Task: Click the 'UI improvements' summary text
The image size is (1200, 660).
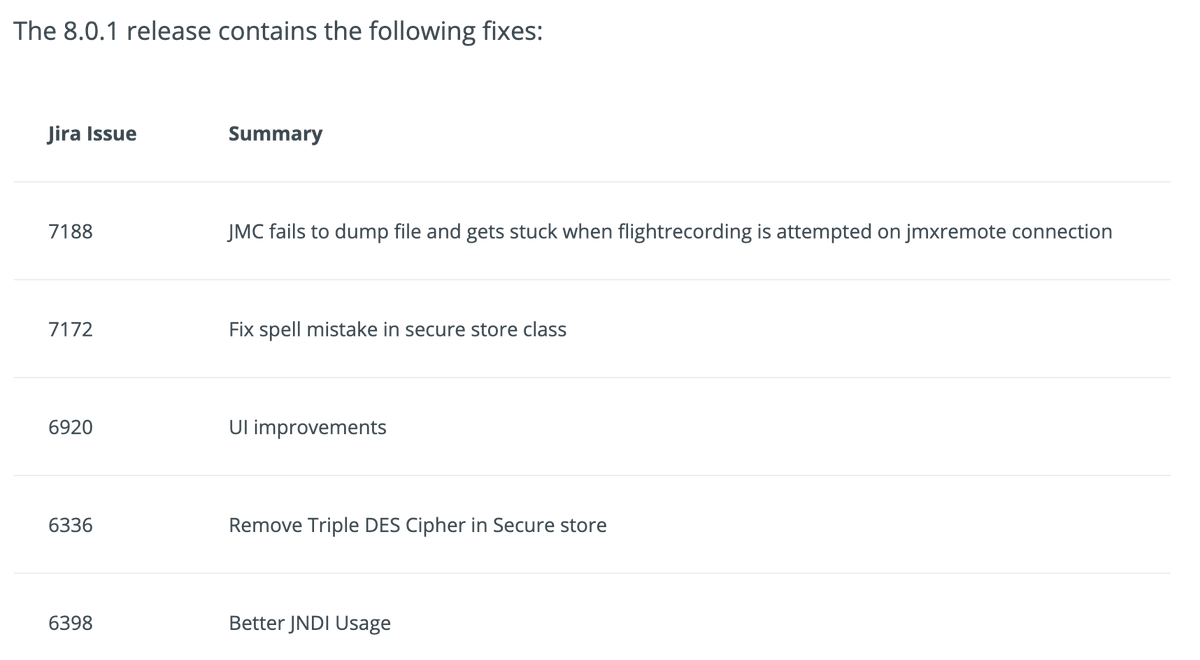Action: [307, 428]
